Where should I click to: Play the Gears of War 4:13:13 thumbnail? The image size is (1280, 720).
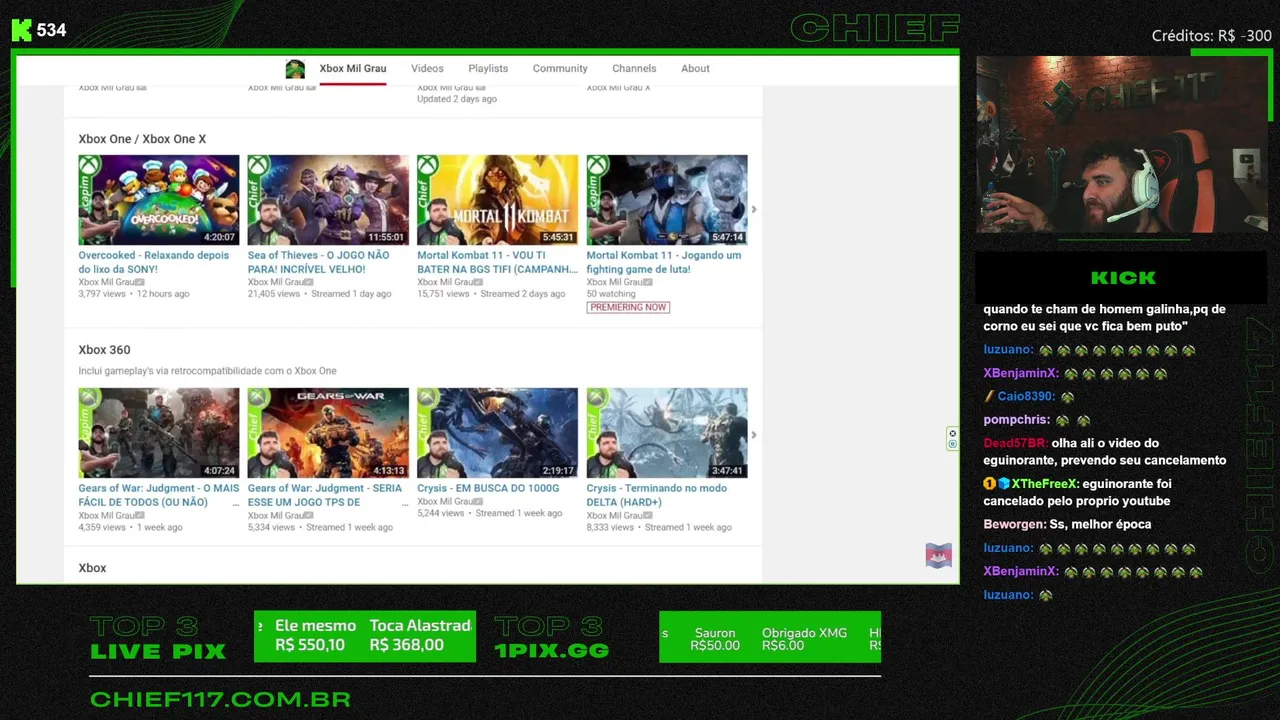point(328,433)
